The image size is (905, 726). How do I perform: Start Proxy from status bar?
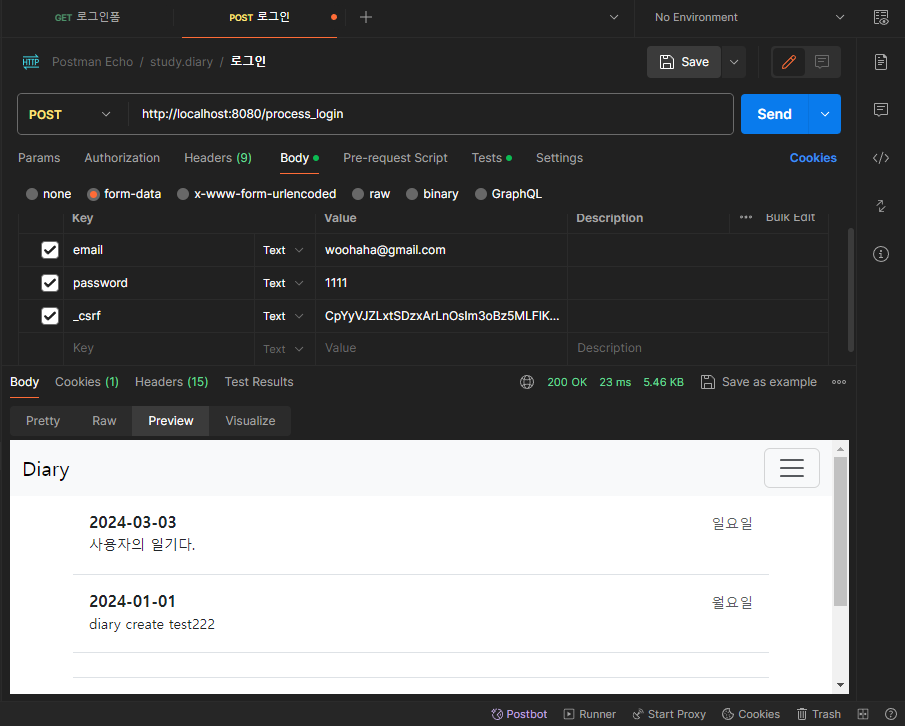[669, 714]
